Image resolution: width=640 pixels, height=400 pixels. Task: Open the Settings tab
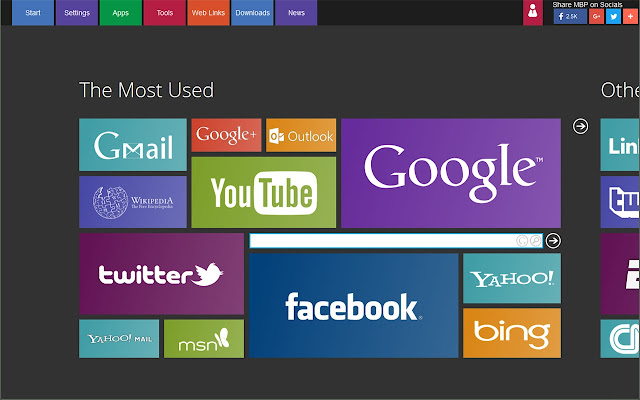pos(77,13)
